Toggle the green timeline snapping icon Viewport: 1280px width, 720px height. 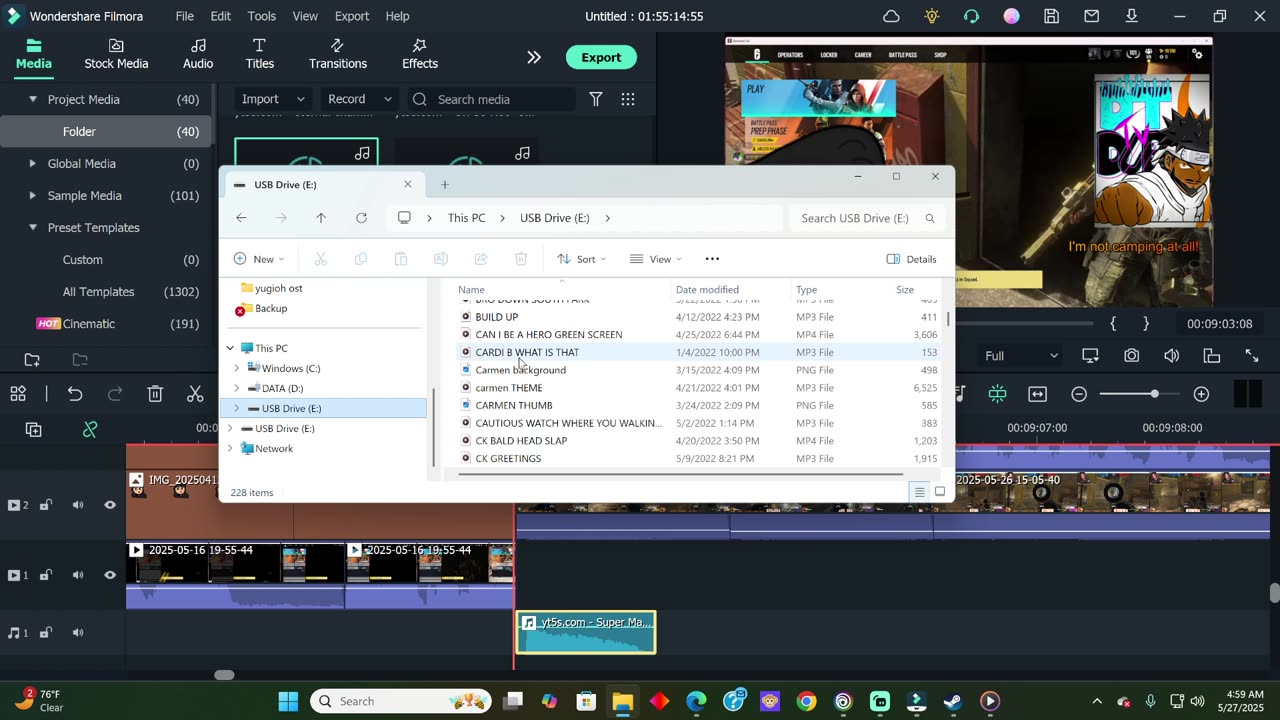(x=997, y=394)
